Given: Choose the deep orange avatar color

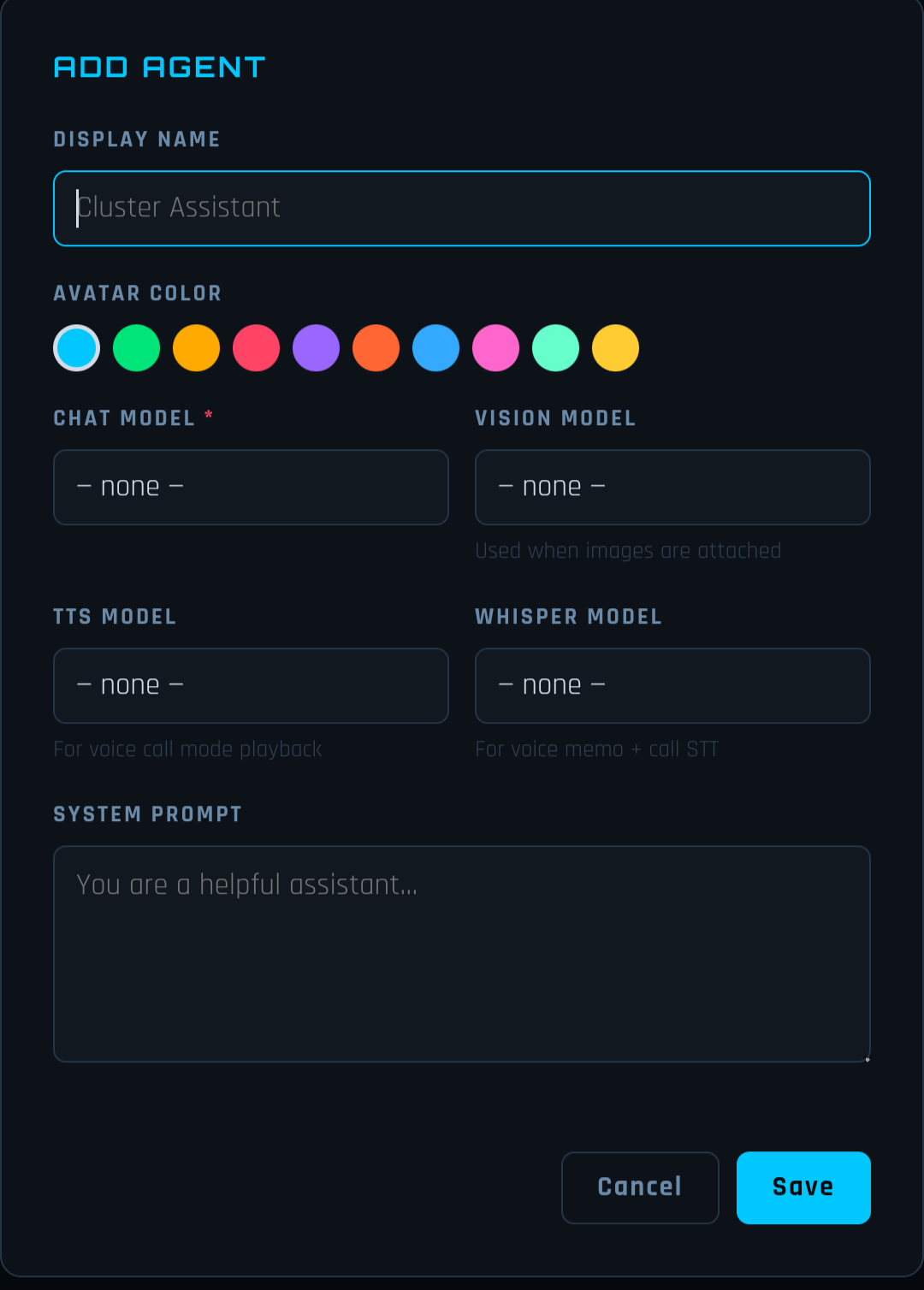Looking at the screenshot, I should tap(376, 348).
